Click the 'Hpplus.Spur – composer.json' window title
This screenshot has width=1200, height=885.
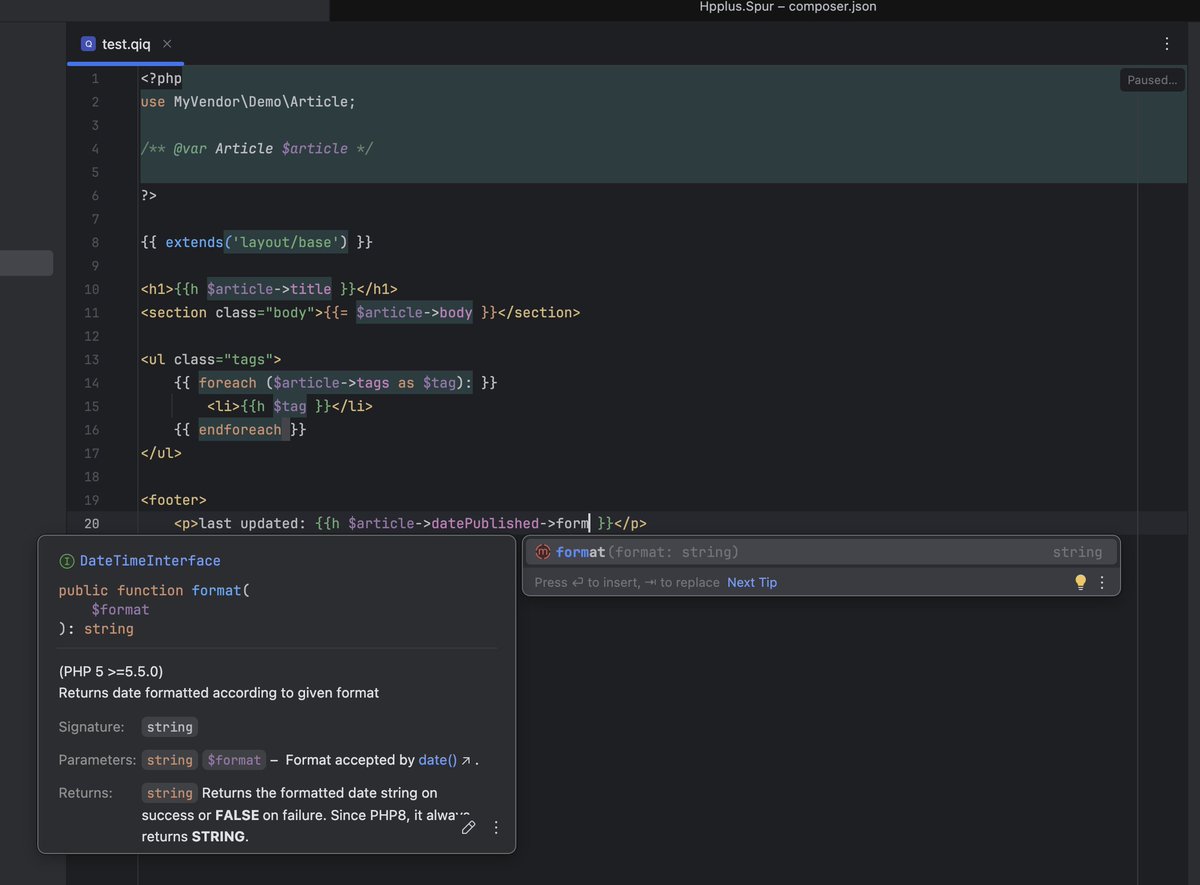(x=788, y=7)
